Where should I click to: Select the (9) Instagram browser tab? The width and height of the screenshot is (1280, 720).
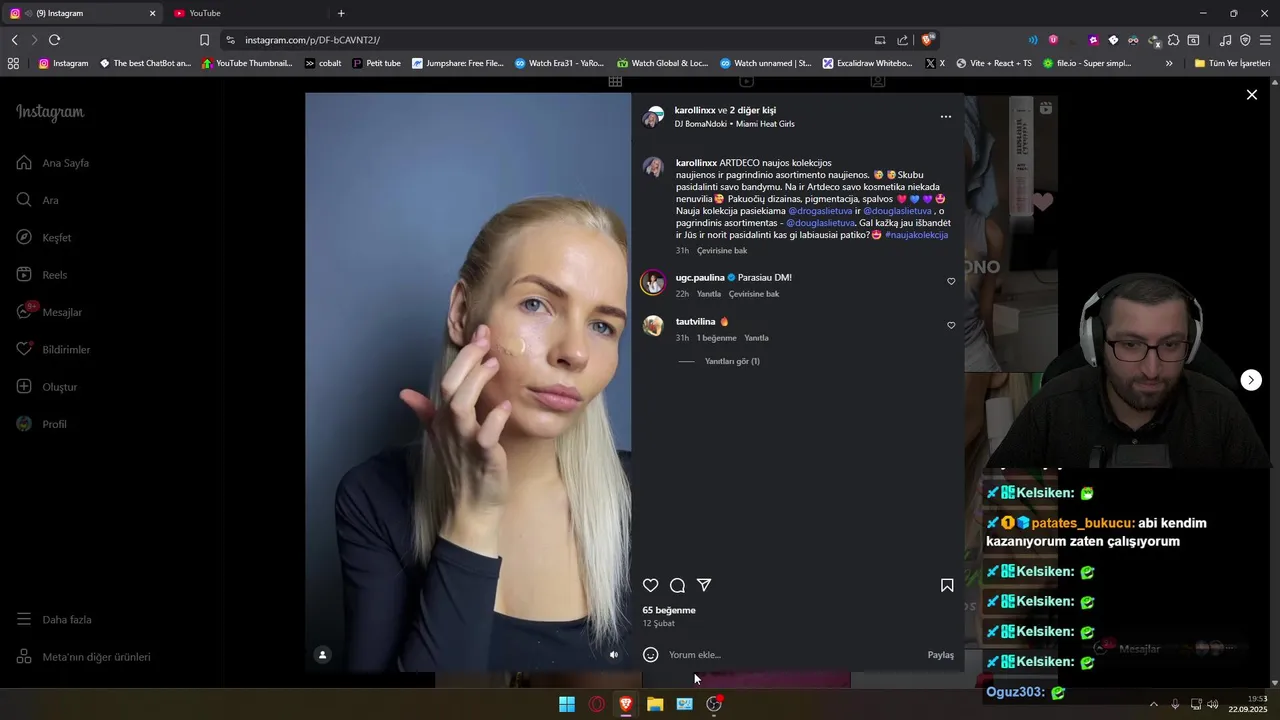84,13
